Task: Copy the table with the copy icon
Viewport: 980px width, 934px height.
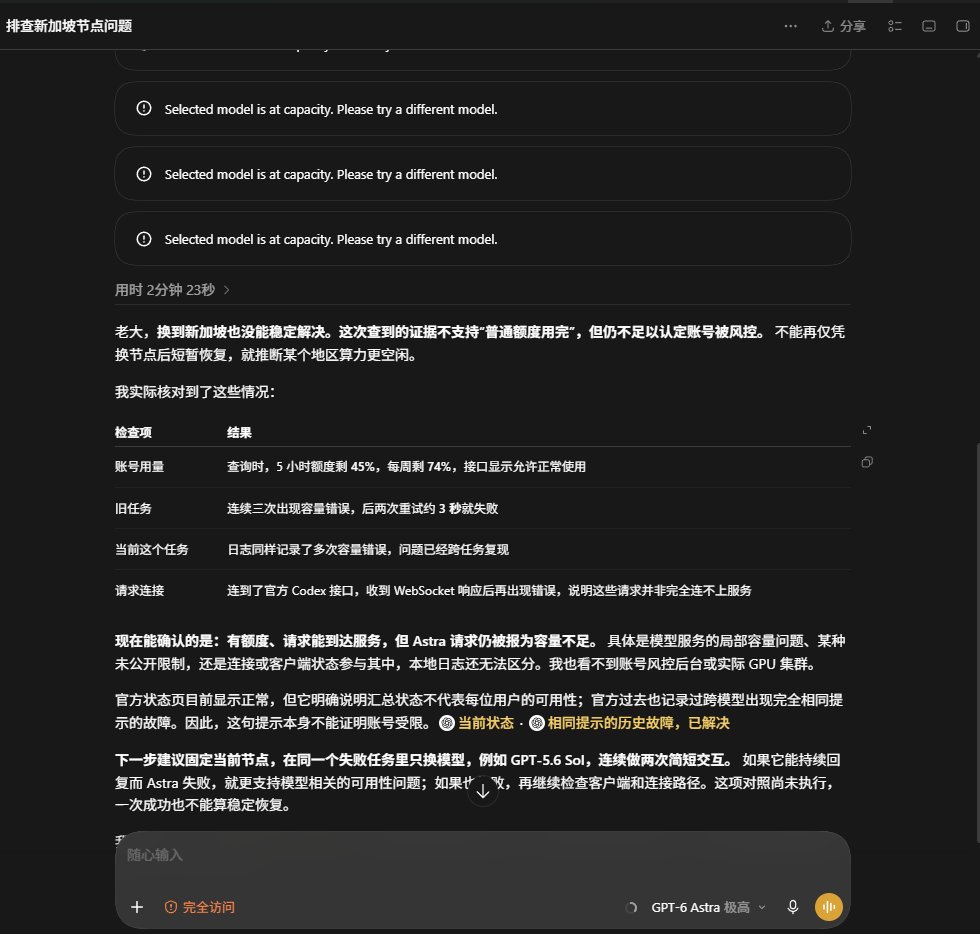Action: (x=867, y=462)
